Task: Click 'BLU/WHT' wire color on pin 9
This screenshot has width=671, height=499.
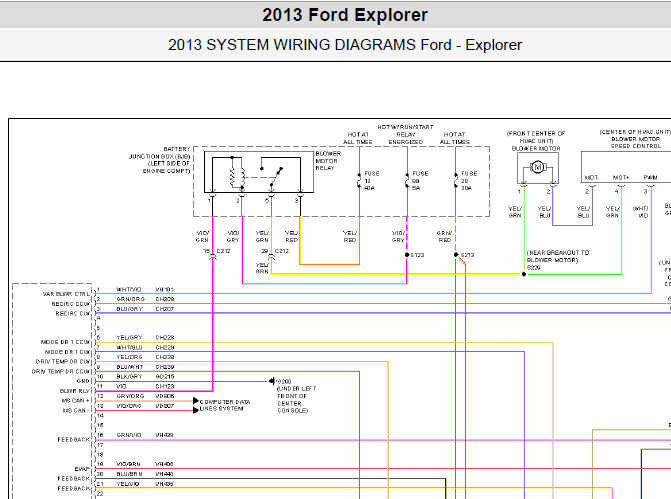Action: point(129,367)
